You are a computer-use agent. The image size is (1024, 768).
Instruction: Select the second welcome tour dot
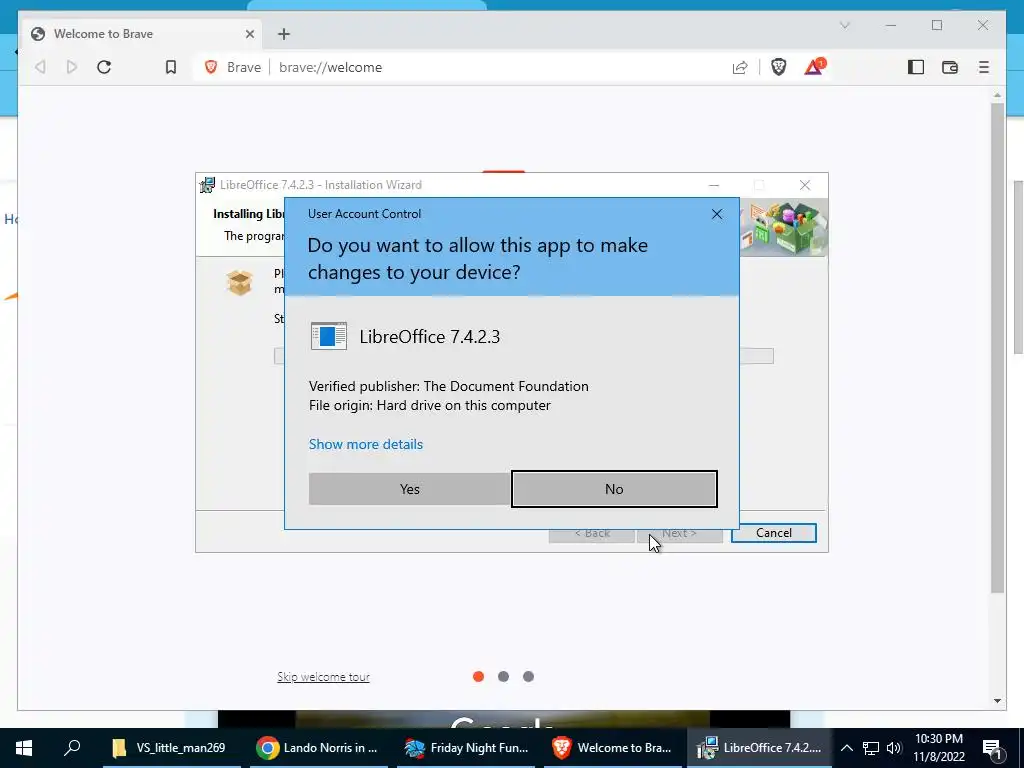504,677
